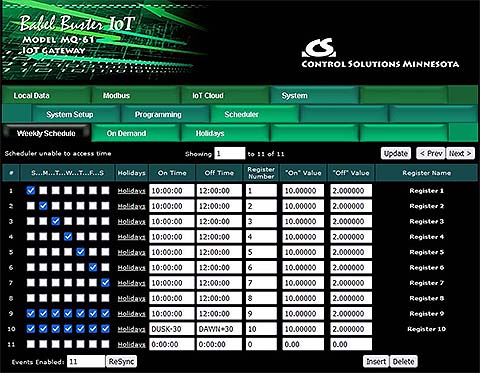Screen dimensions: 480x373
Task: Go to next page with Next
Action: [460, 153]
